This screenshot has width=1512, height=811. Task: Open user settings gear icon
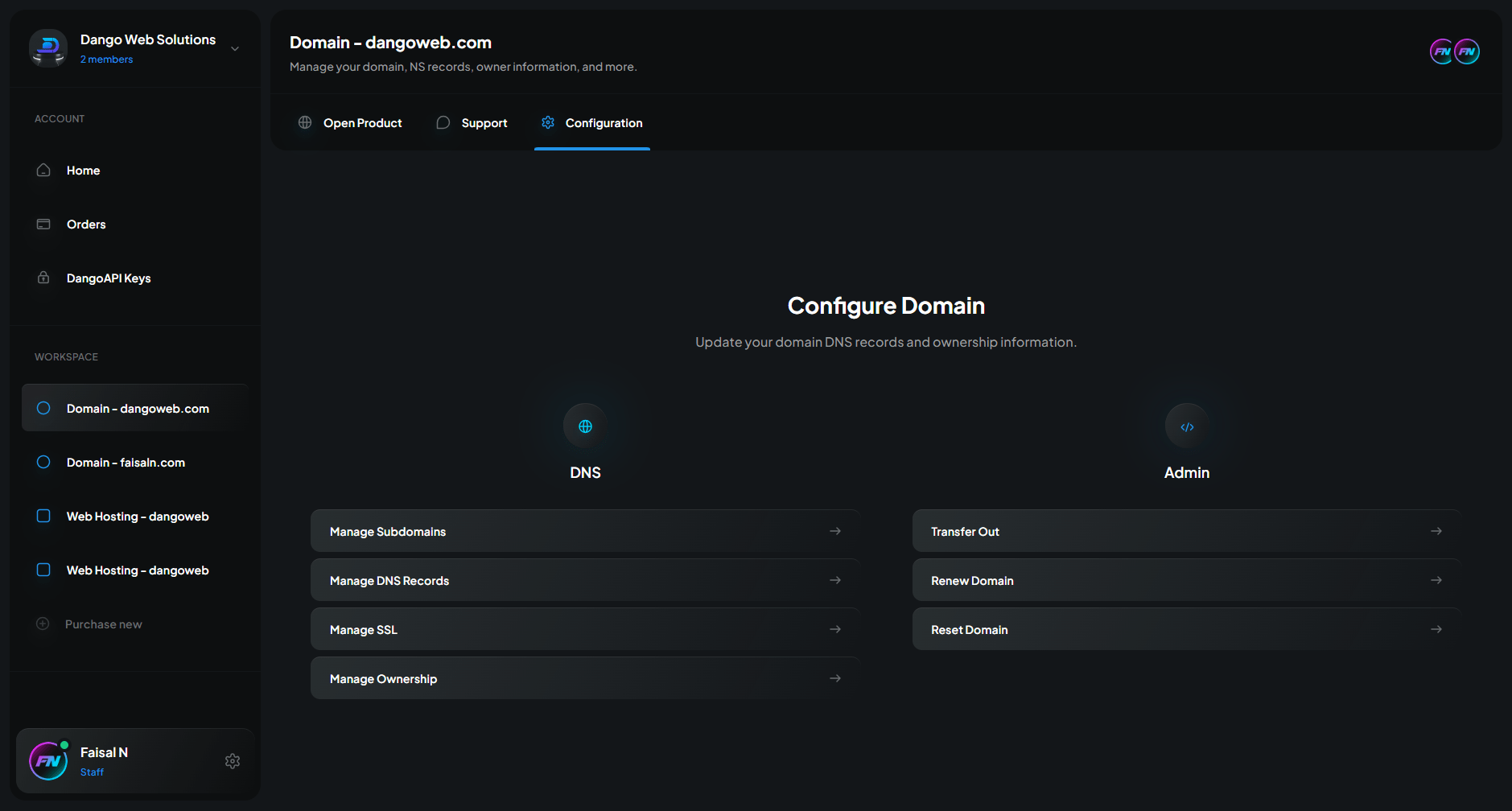click(x=233, y=761)
